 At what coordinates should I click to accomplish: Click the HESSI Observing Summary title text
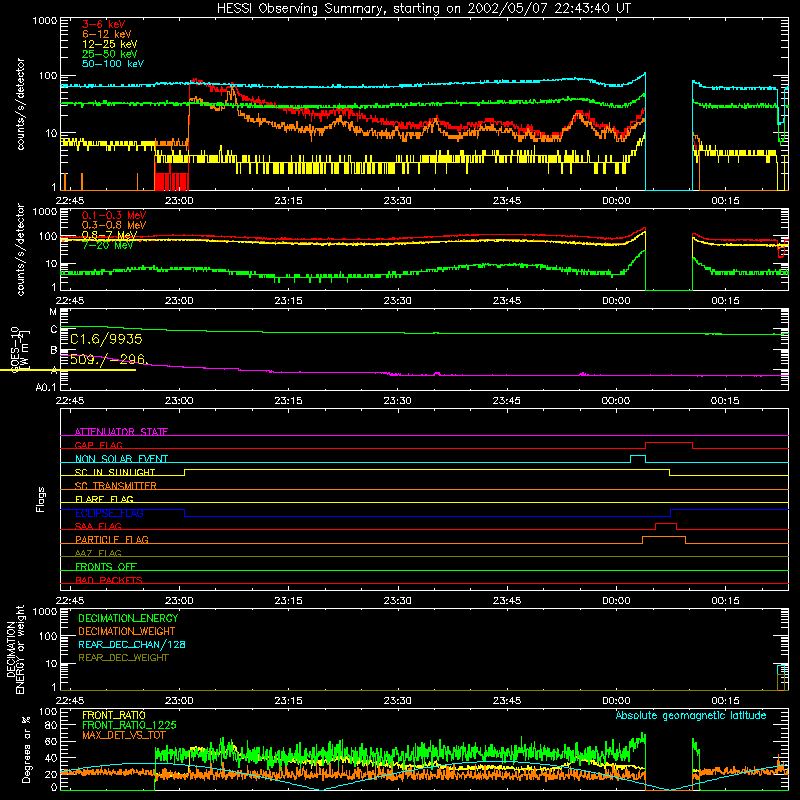coord(423,9)
